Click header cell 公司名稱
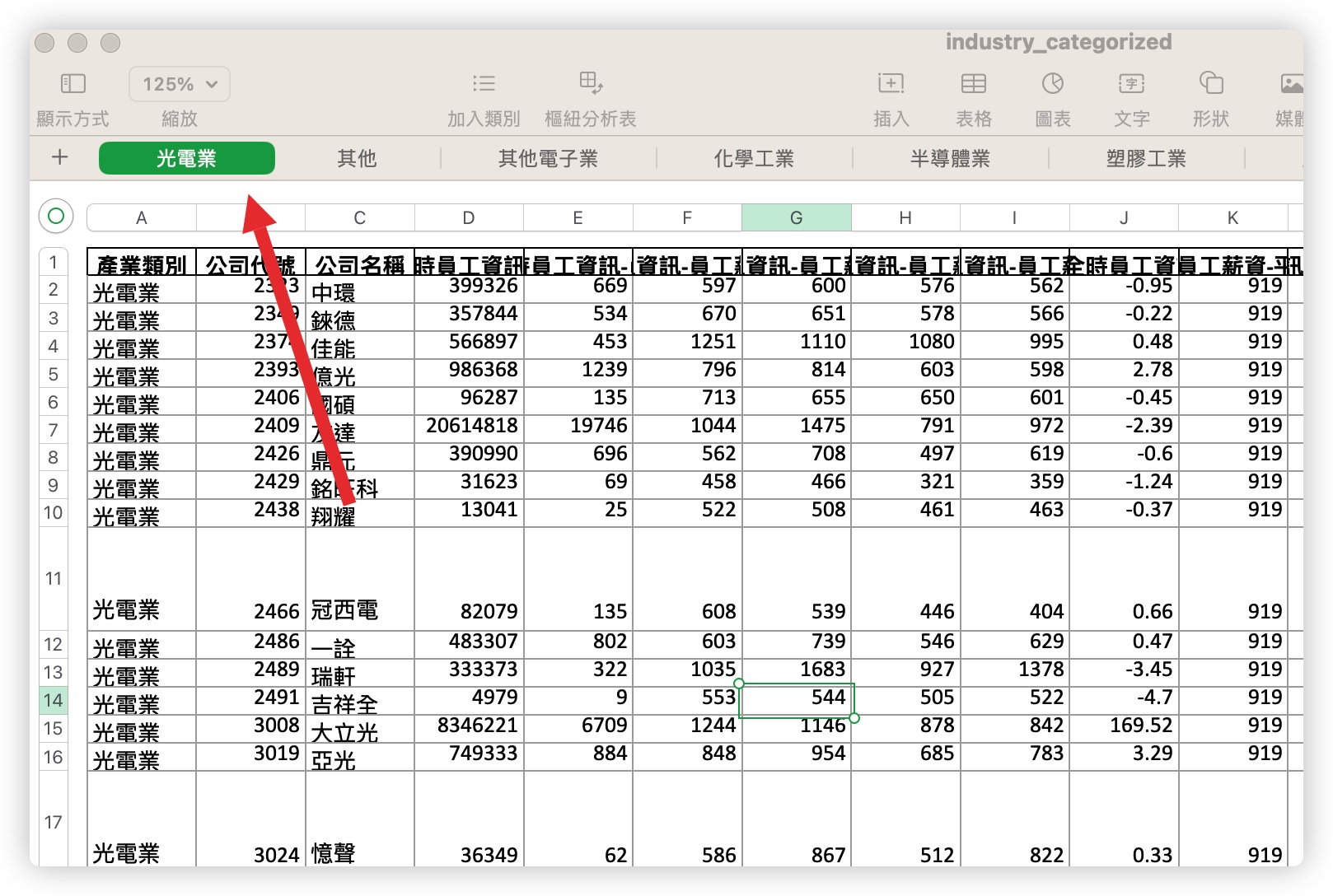1333x896 pixels. [360, 264]
